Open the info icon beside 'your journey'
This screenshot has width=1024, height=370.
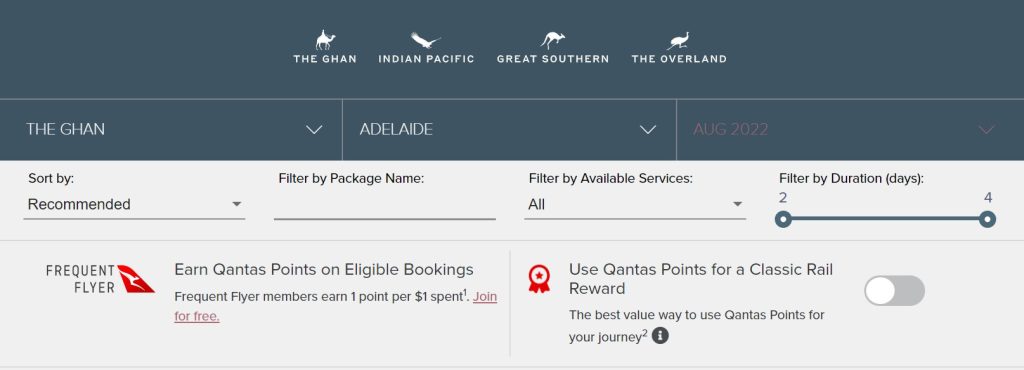(660, 336)
